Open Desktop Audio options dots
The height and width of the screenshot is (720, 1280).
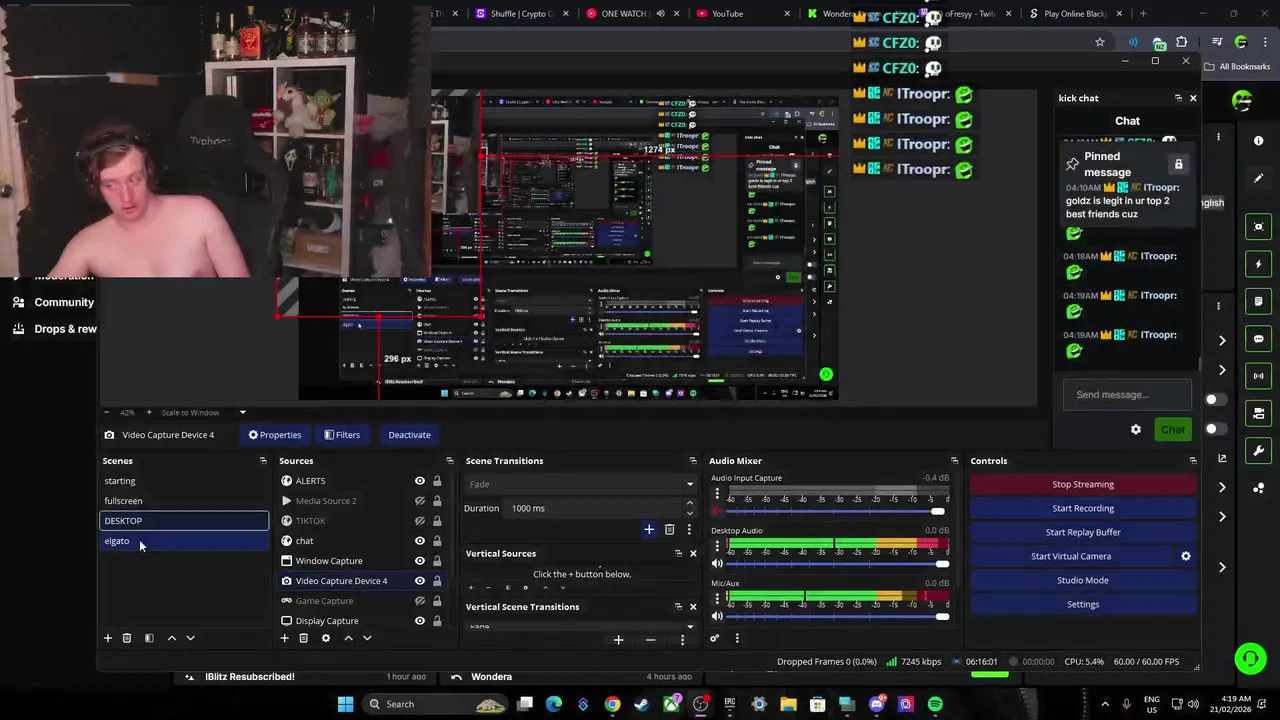tap(717, 546)
